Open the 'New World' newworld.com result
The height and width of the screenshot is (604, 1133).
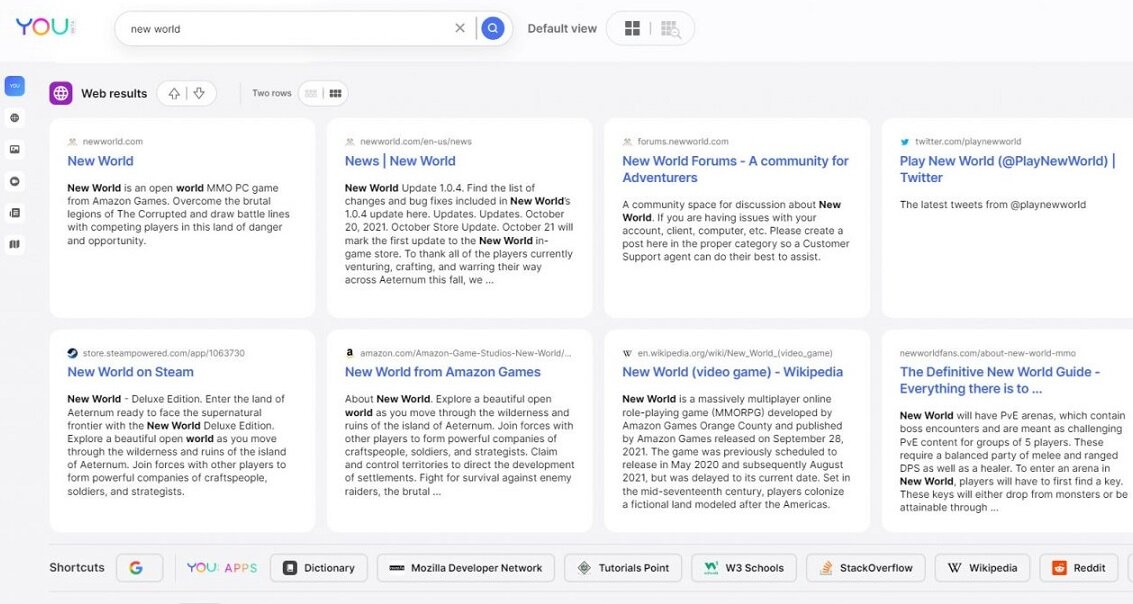tap(100, 161)
